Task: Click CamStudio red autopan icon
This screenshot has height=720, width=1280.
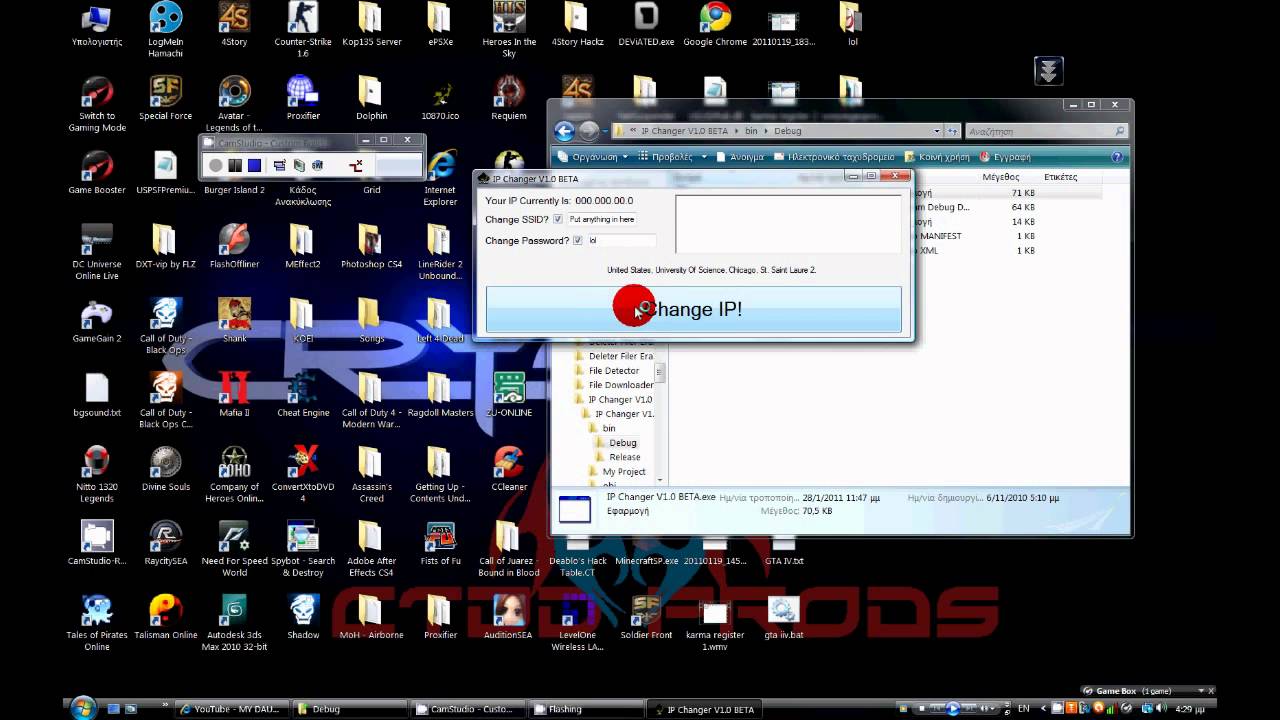Action: point(355,165)
